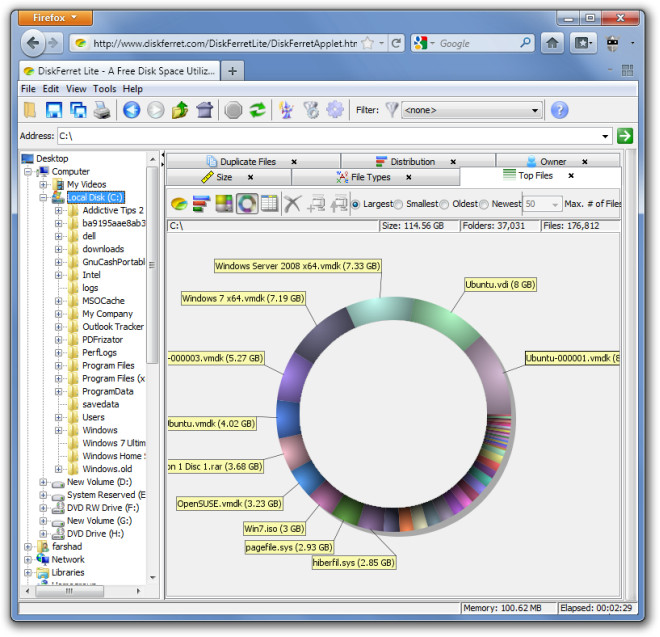Screen dimensions: 660x637
Task: Select the downloads folder in tree
Action: pos(103,249)
